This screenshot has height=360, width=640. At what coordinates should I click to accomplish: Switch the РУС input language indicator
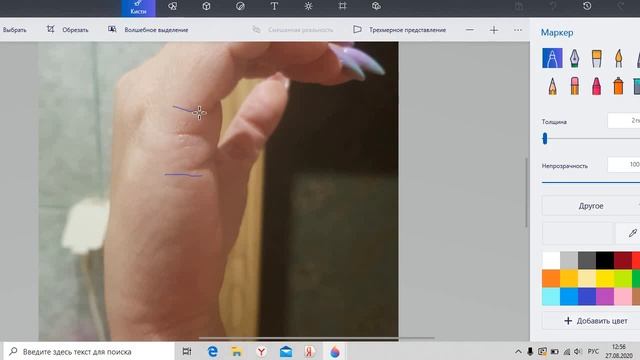pos(593,351)
